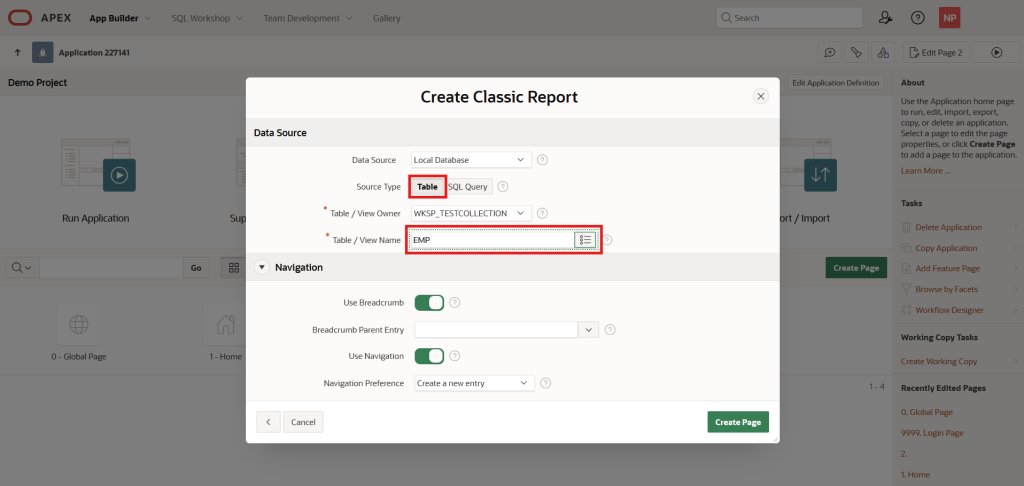Open the Help question-mark menu
This screenshot has height=486, width=1024.
tap(918, 18)
